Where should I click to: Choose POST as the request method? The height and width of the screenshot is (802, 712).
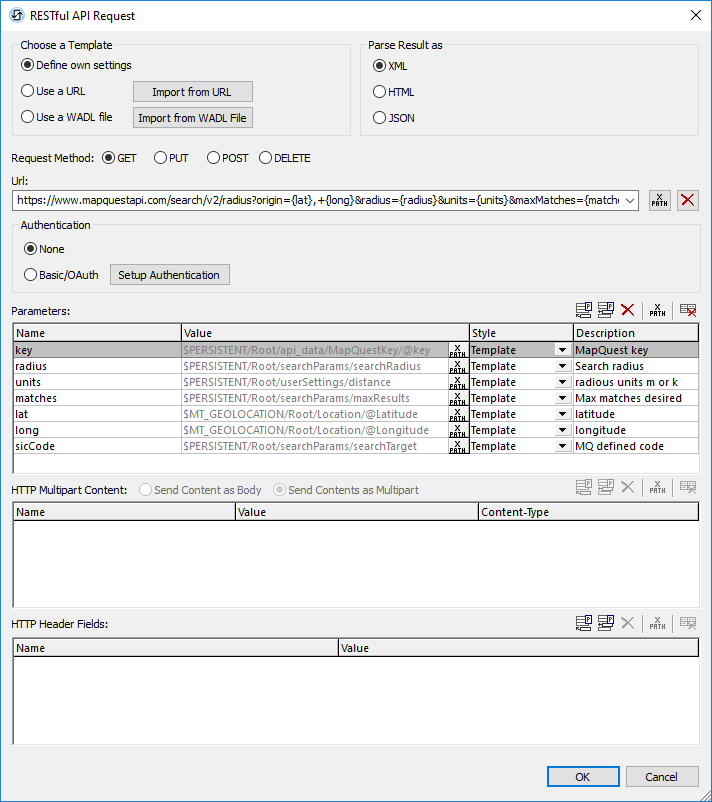coord(213,158)
